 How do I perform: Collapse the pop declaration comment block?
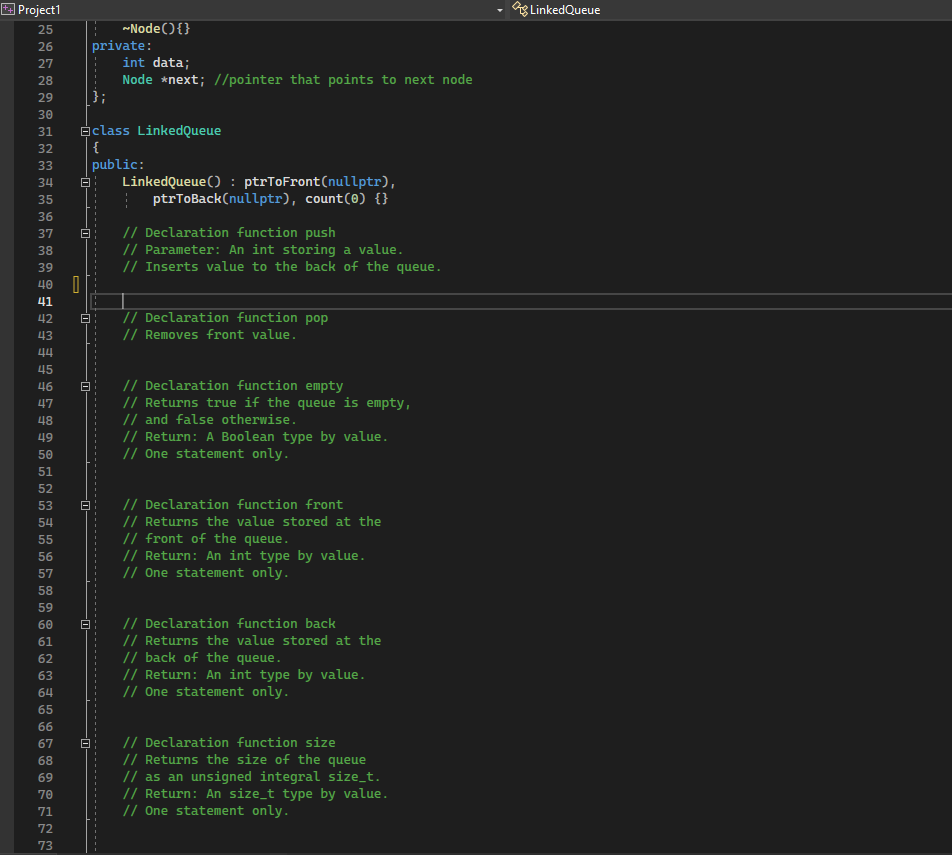click(85, 318)
